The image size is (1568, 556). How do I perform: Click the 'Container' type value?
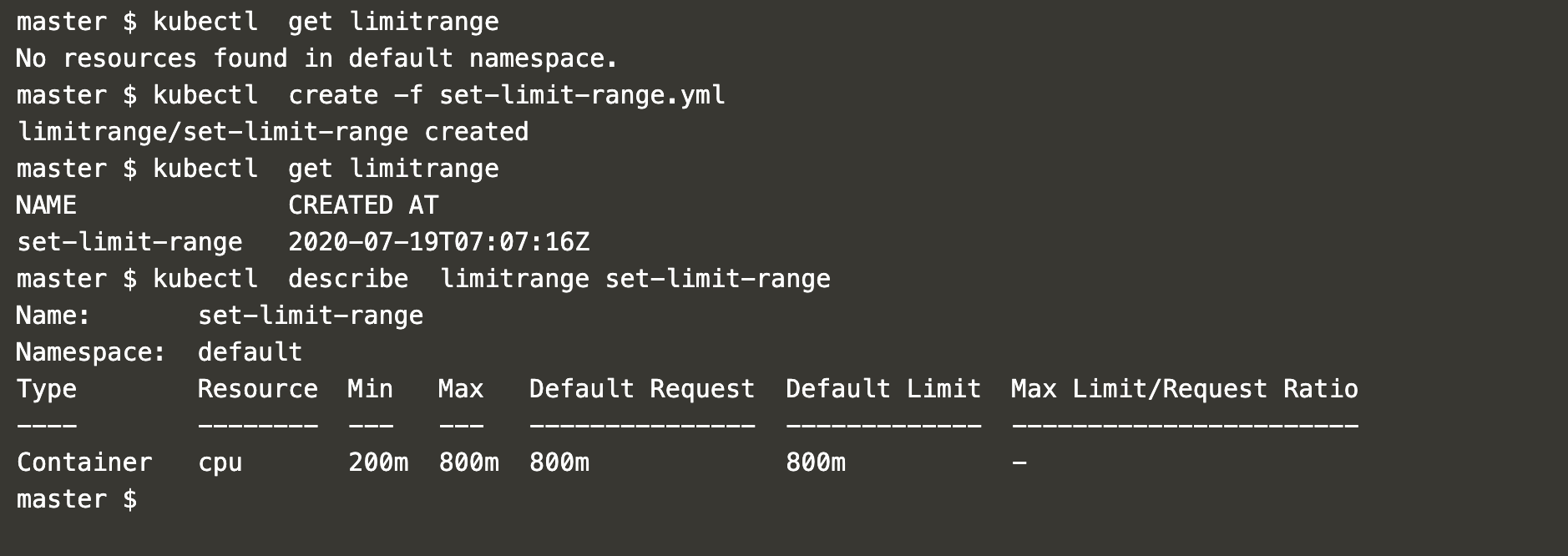(x=84, y=462)
